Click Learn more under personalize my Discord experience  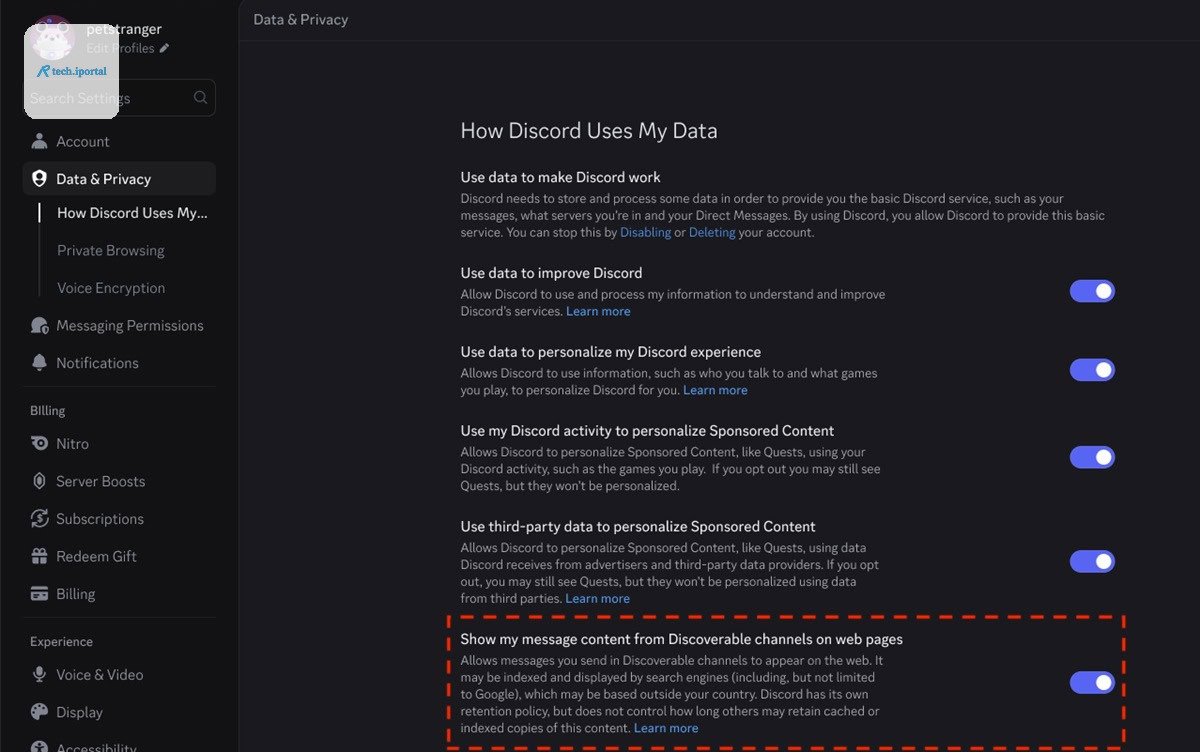pos(715,390)
